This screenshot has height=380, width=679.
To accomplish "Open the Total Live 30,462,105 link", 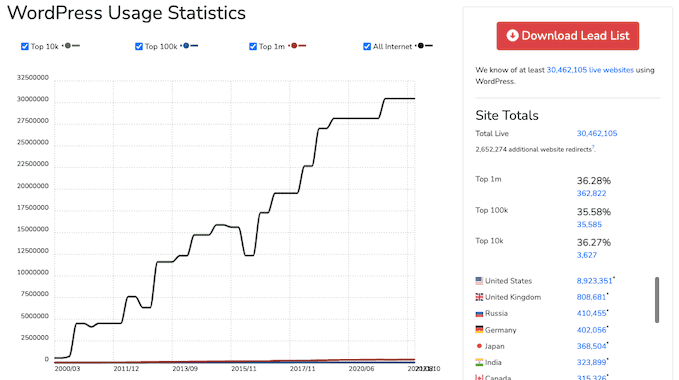I will click(597, 133).
